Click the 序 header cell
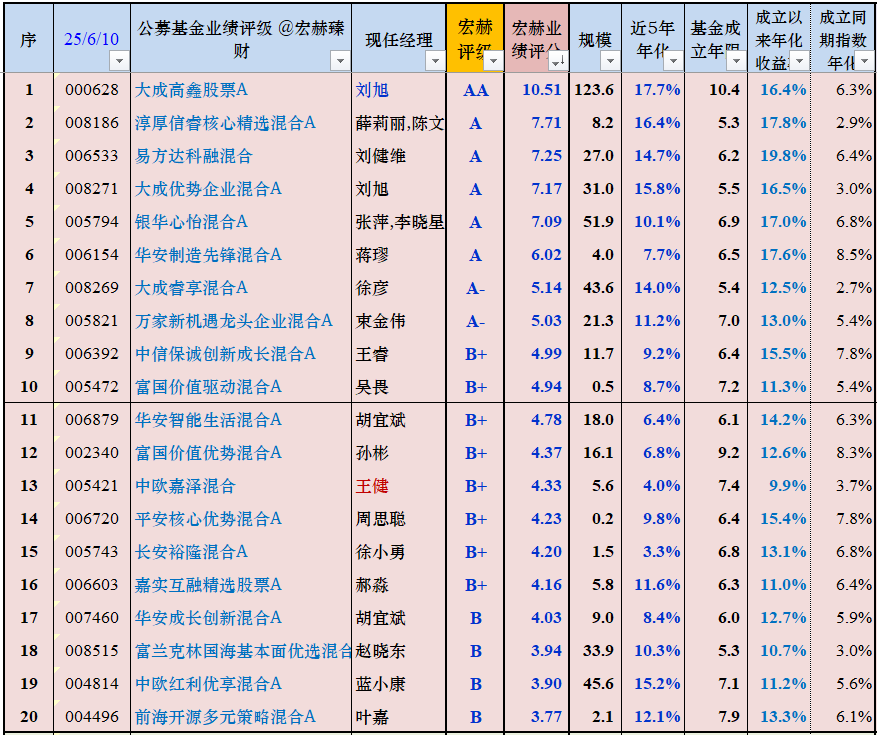 [29, 39]
